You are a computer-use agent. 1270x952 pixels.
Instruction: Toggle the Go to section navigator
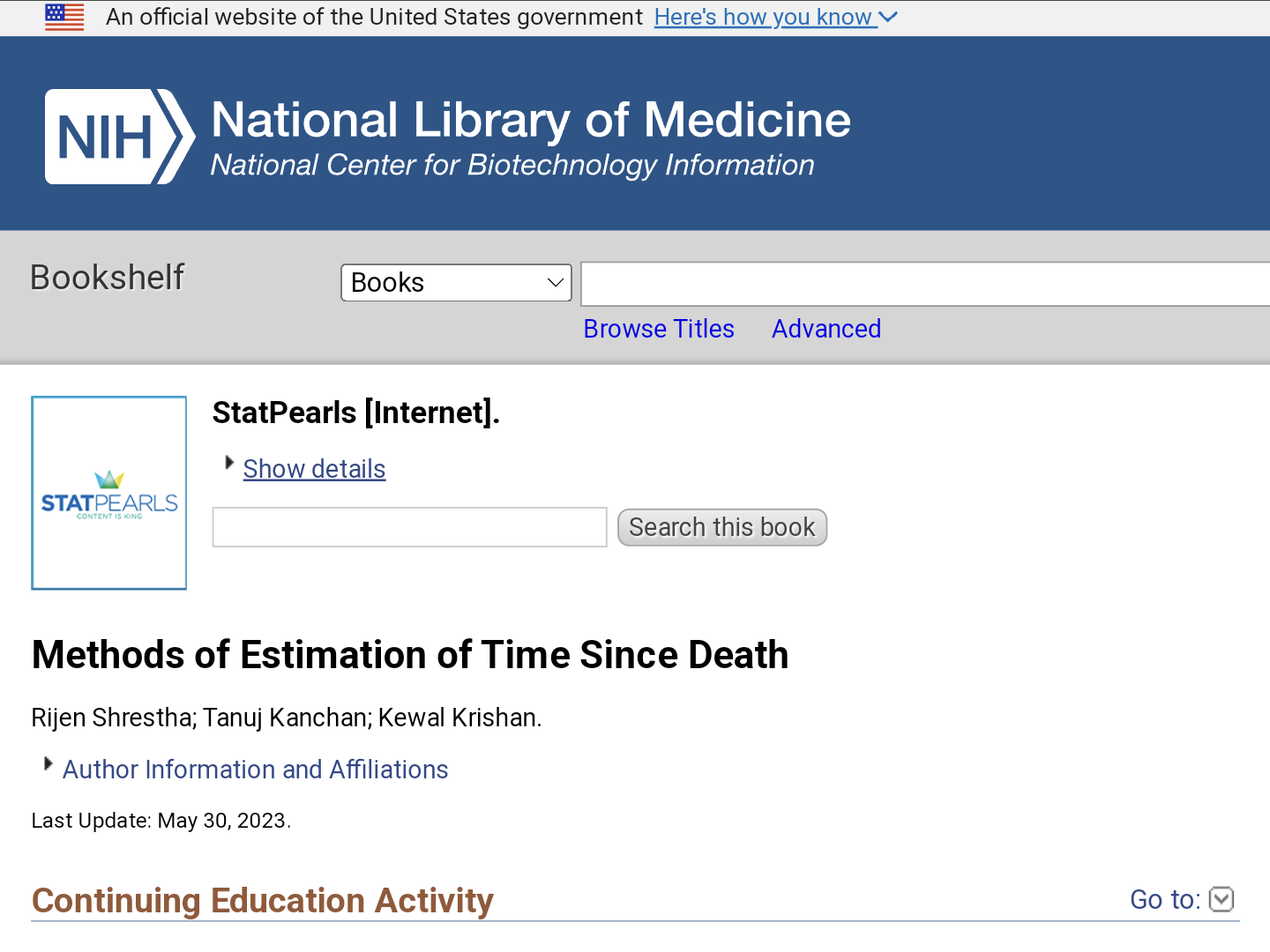(x=1221, y=899)
